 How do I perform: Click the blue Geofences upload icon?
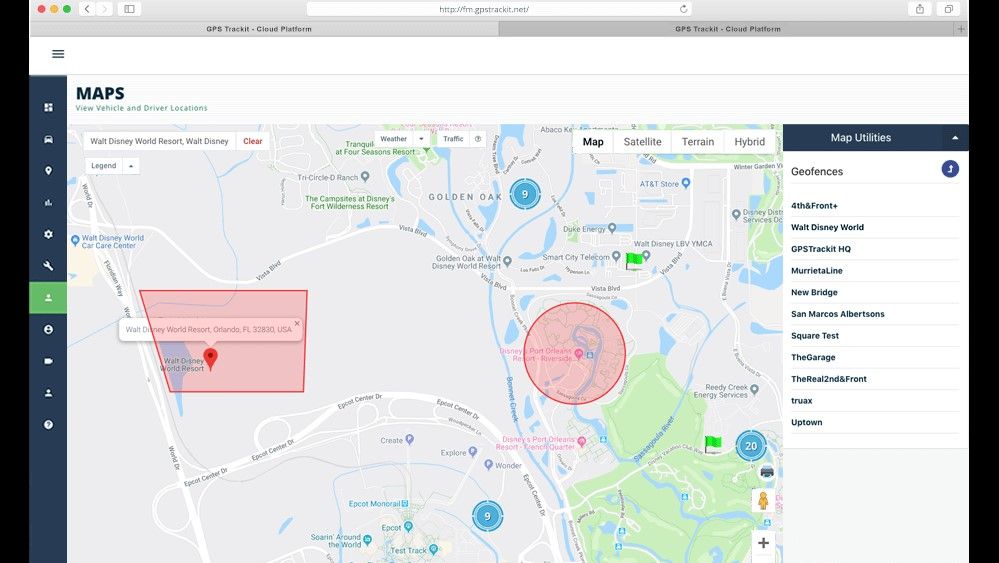950,169
